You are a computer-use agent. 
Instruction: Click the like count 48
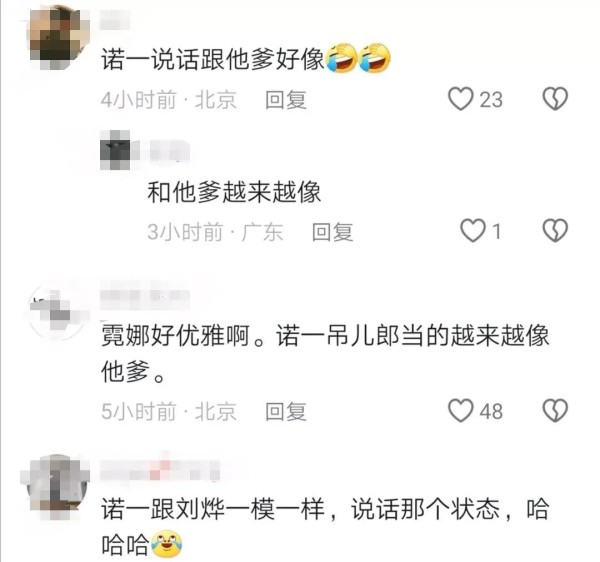(491, 412)
